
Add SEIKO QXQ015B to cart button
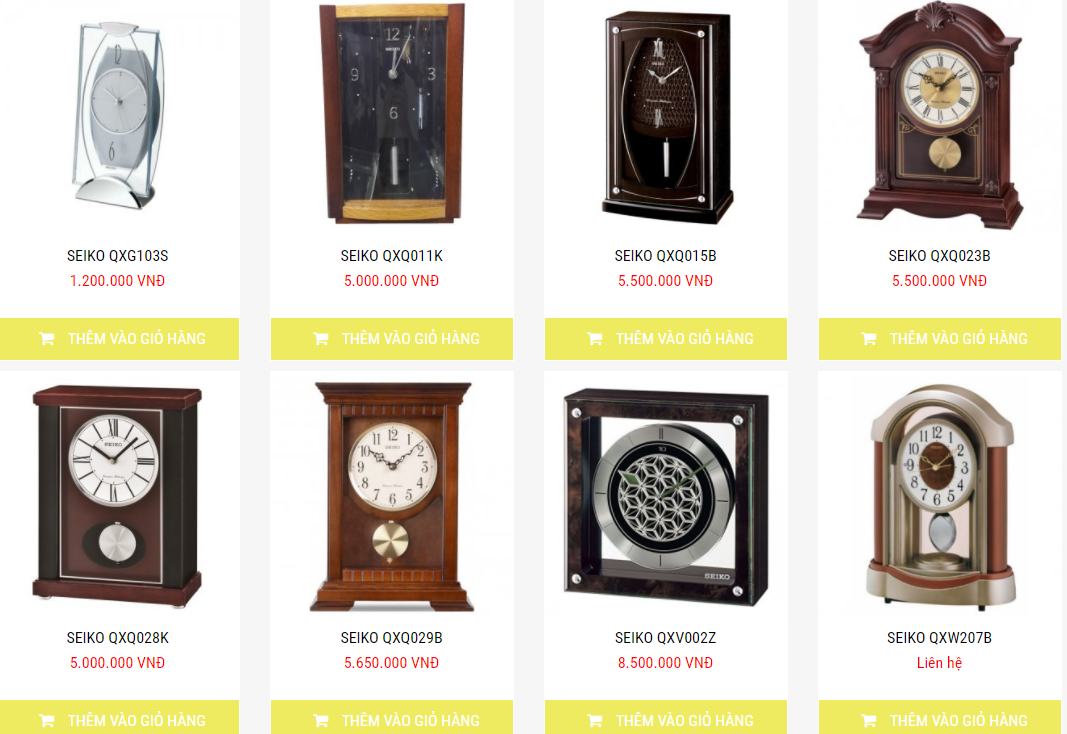click(x=666, y=339)
